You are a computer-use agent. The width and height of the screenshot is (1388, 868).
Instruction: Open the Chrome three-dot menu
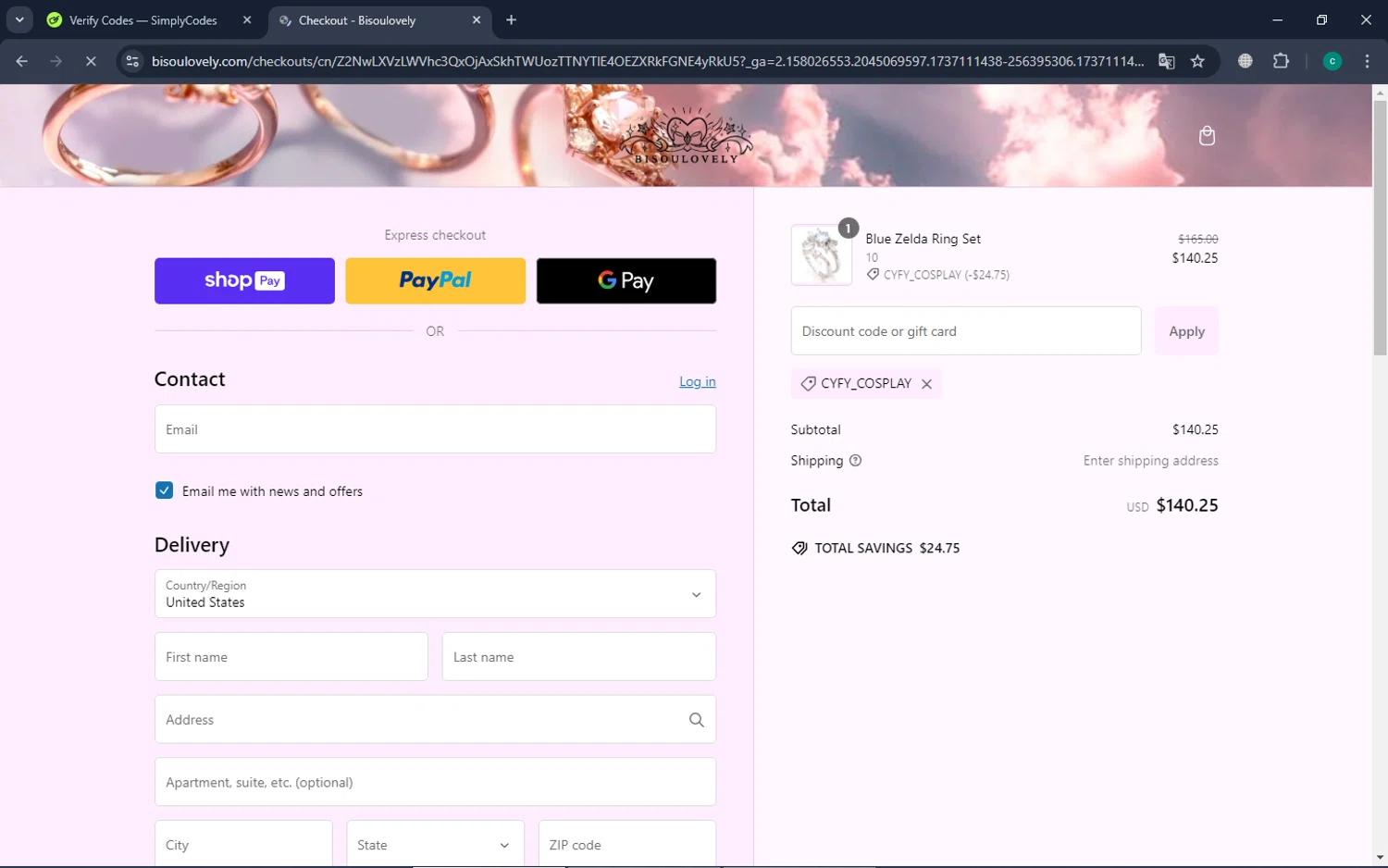pyautogui.click(x=1367, y=61)
